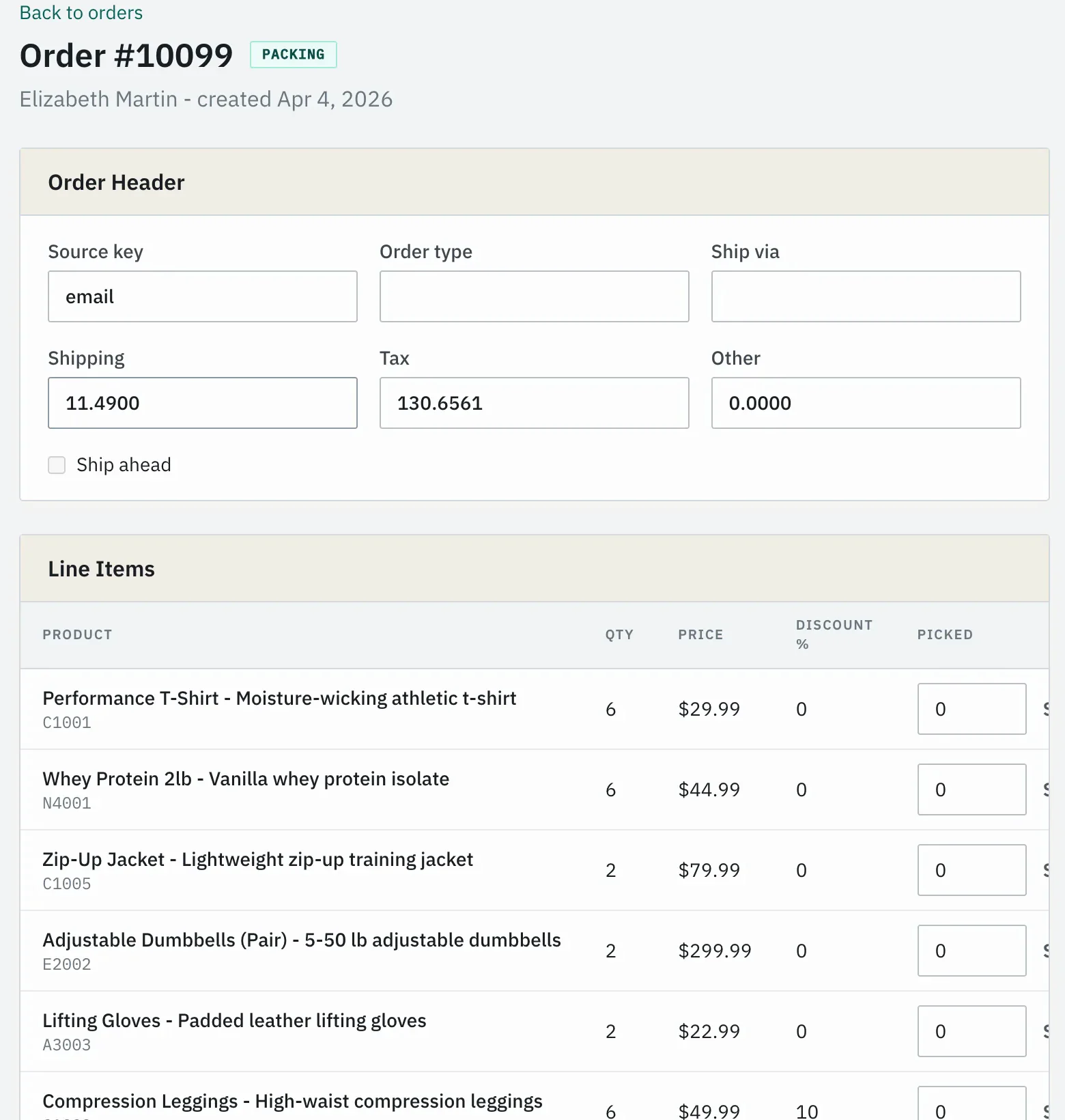Select the Whey Protein 2lb product name
This screenshot has height=1120, width=1065.
(x=246, y=779)
